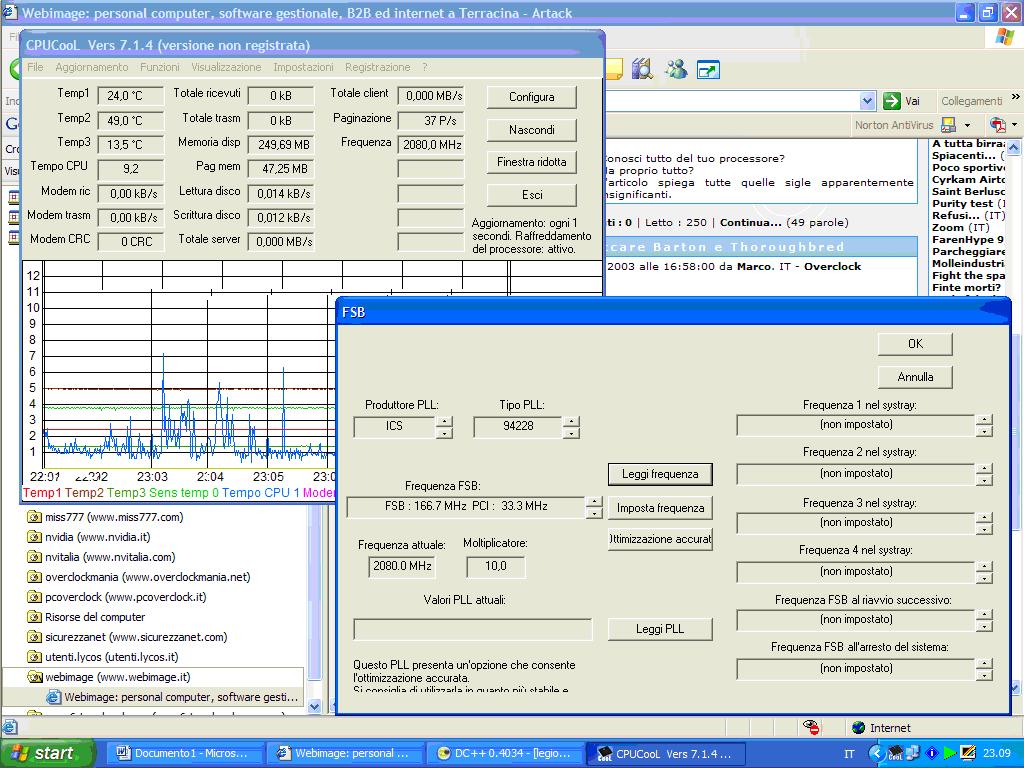Click the Risorse del computer folder icon
The width and height of the screenshot is (1024, 768).
coord(34,617)
